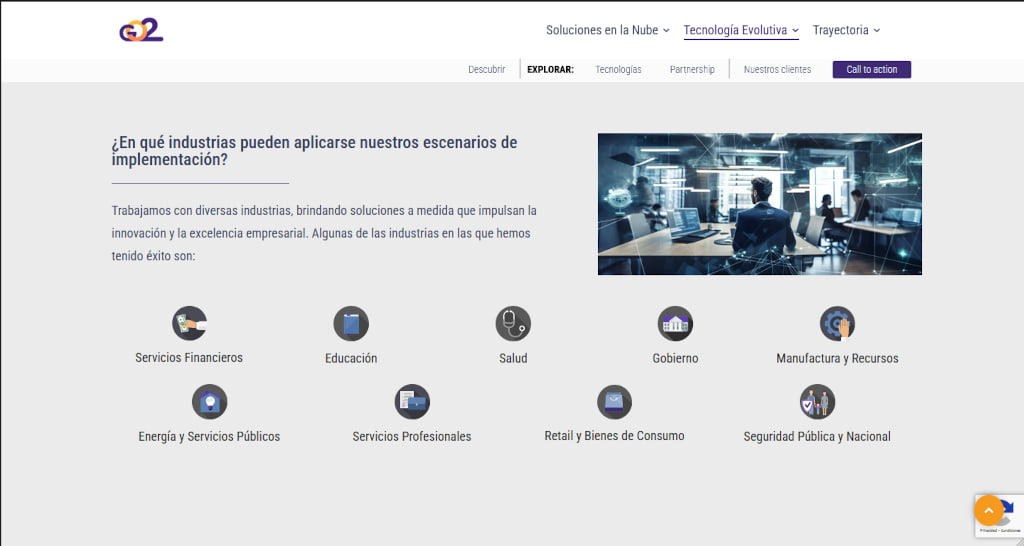
Task: Click the Servicios Profesionales briefcase icon
Action: 412,402
